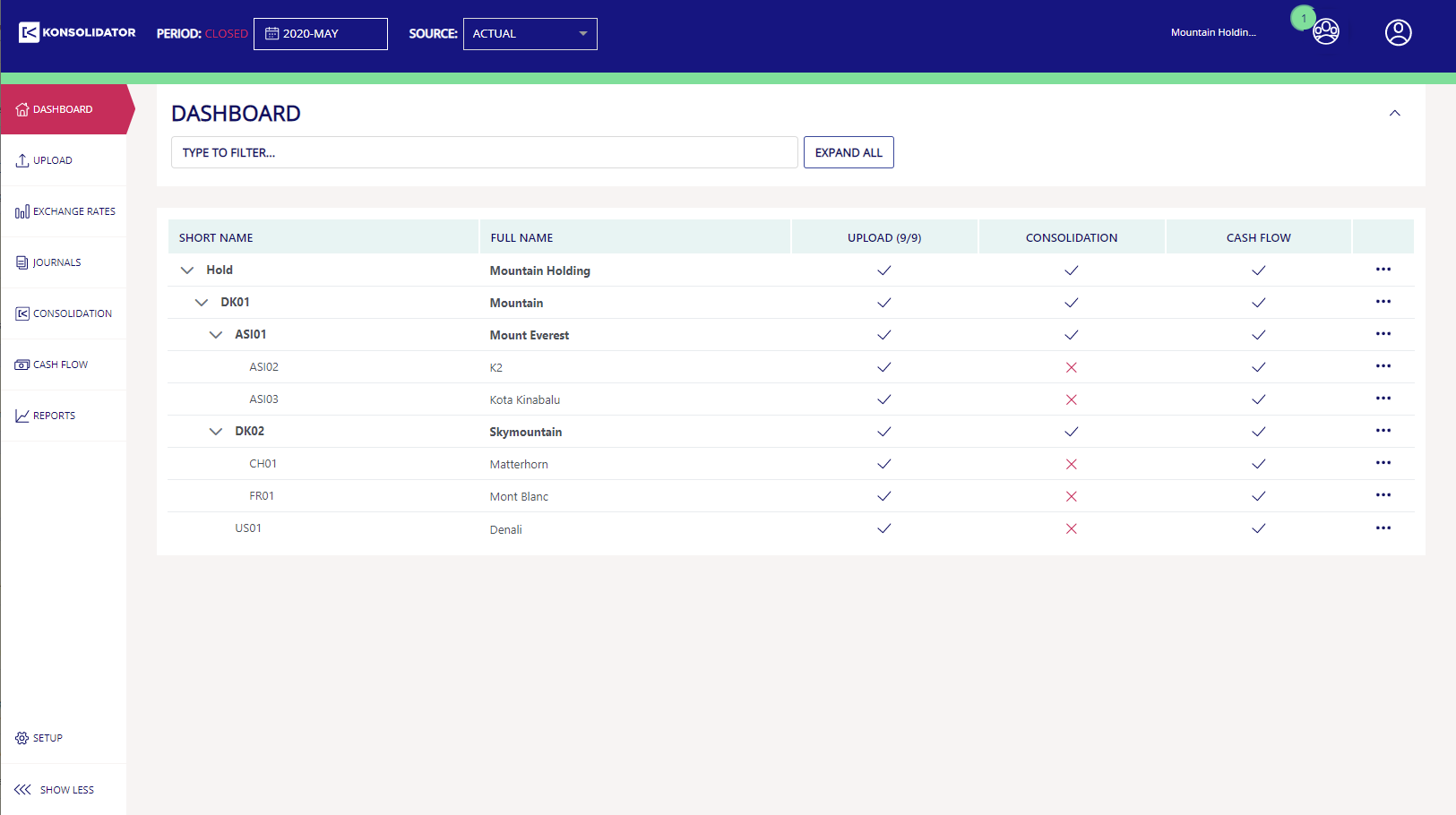Image resolution: width=1456 pixels, height=815 pixels.
Task: Click the Upload checkmark for Matterhorn
Action: point(883,463)
